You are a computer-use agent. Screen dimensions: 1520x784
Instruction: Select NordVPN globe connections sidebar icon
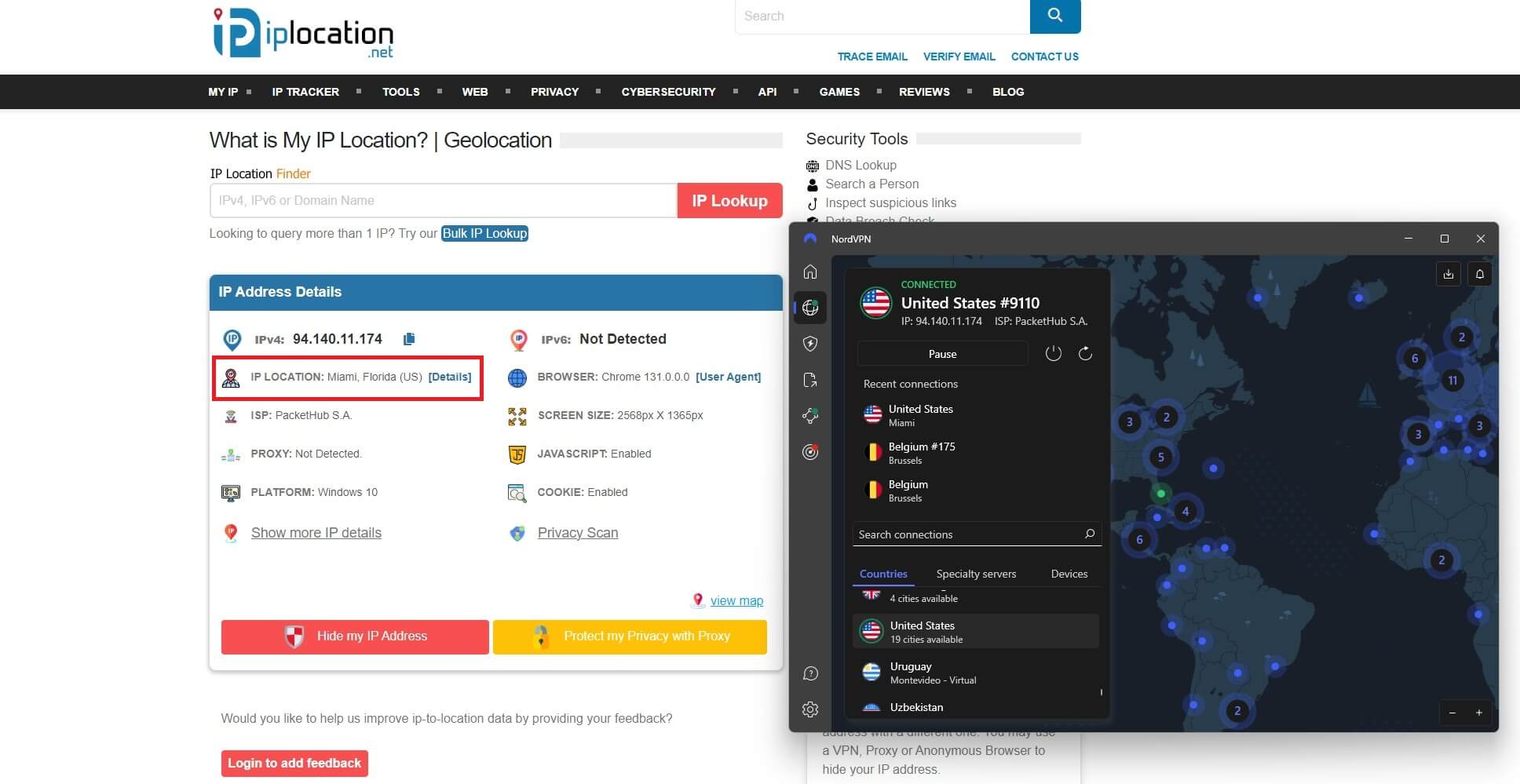(810, 308)
